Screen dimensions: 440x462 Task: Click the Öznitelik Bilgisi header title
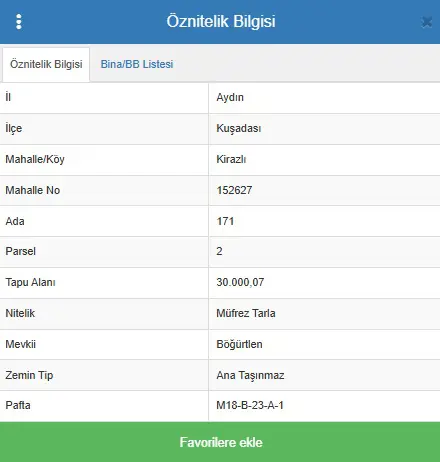[221, 21]
